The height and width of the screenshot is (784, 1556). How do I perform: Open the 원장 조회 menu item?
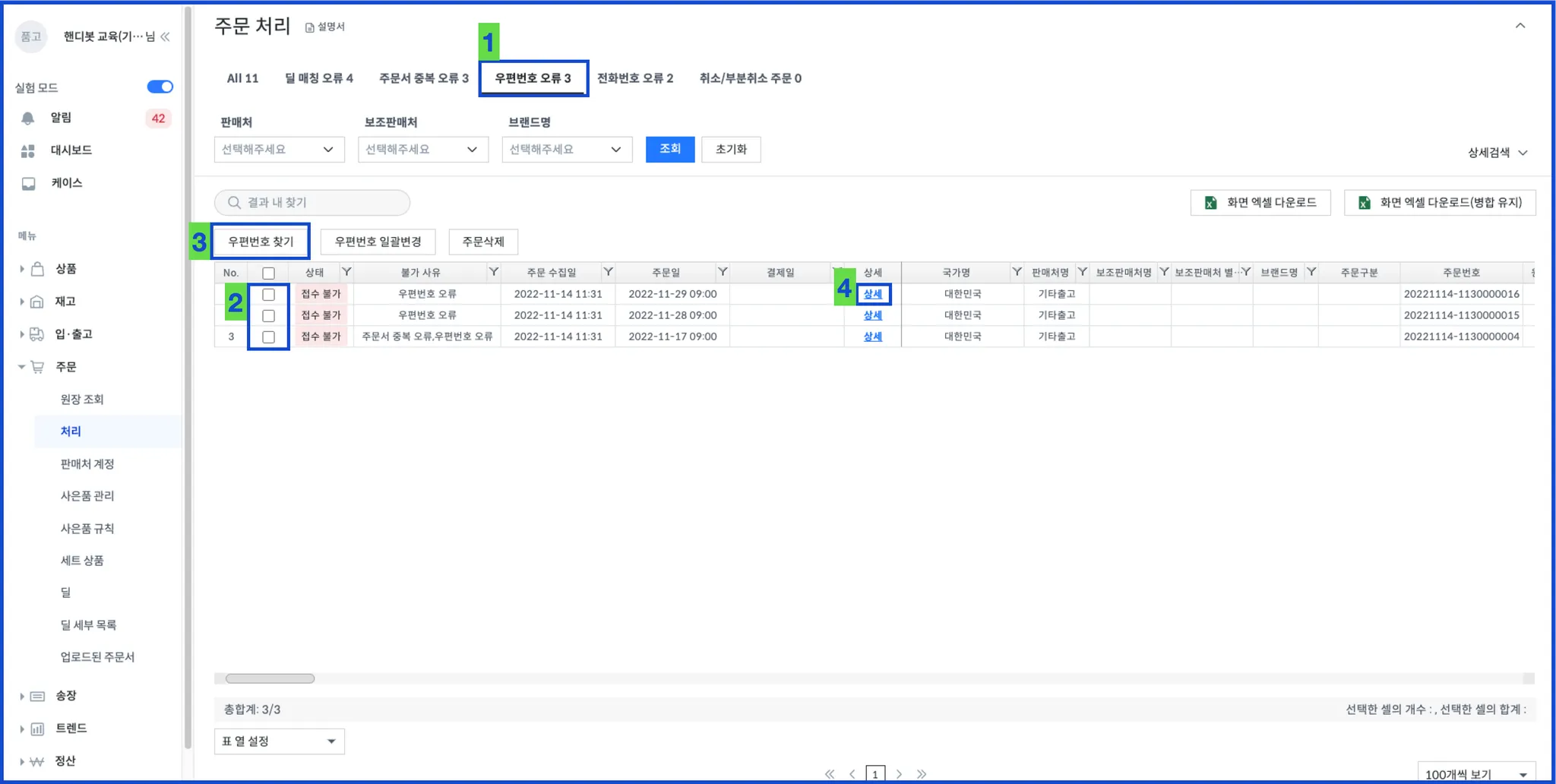tap(82, 400)
